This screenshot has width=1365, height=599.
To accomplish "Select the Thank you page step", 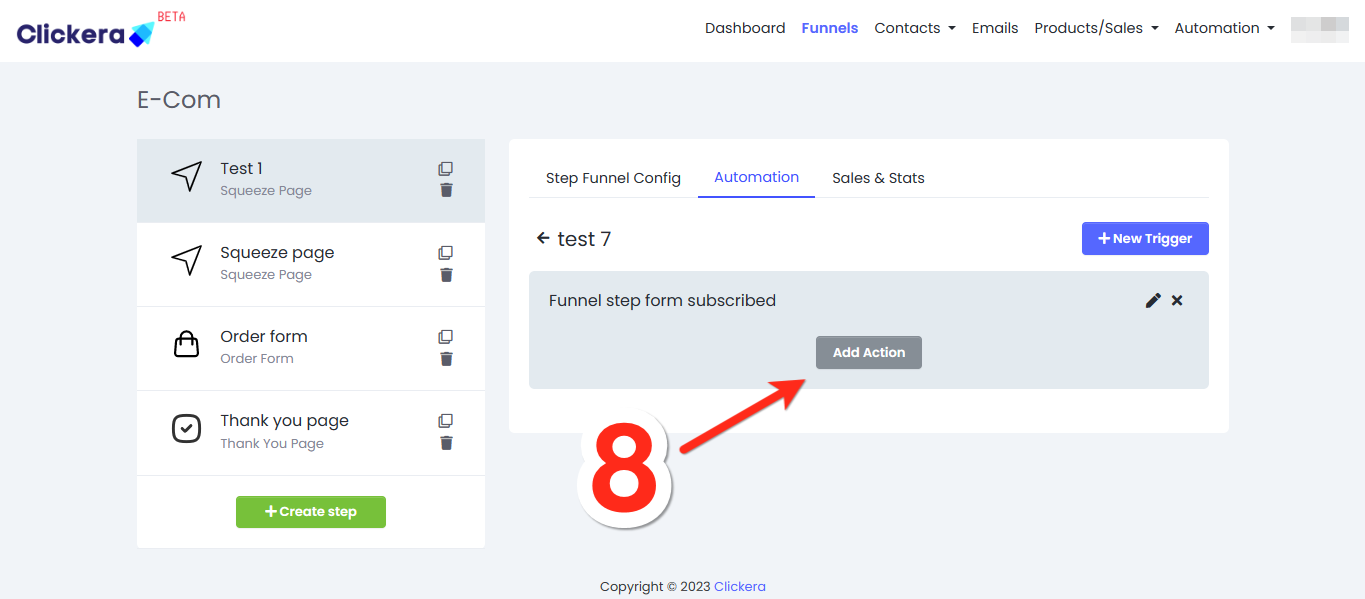I will (311, 432).
